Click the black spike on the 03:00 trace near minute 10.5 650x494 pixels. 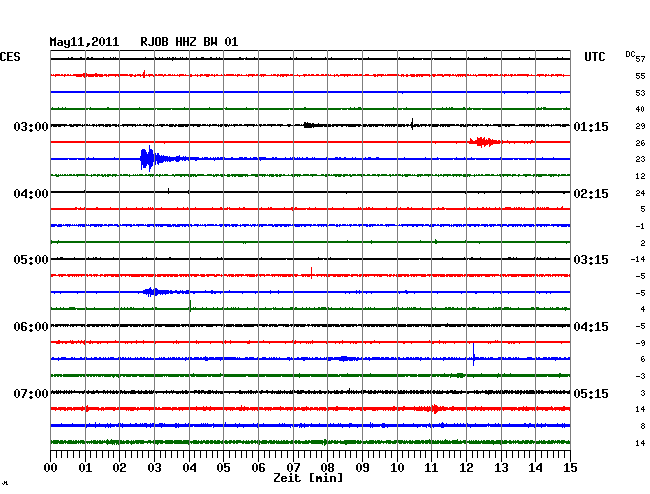[x=412, y=124]
